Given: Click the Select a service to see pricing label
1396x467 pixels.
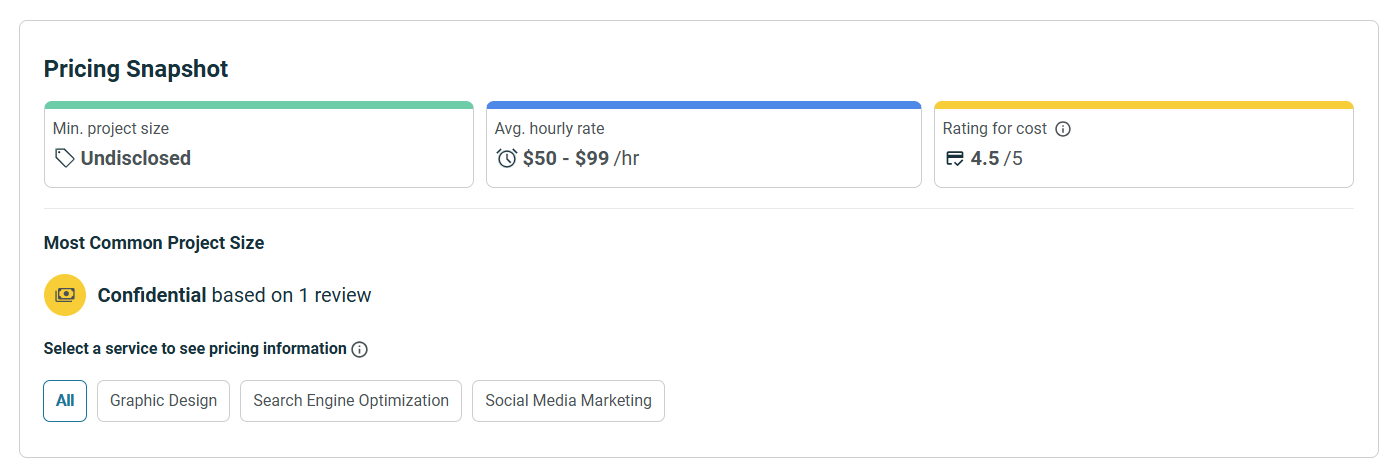Looking at the screenshot, I should click(195, 349).
